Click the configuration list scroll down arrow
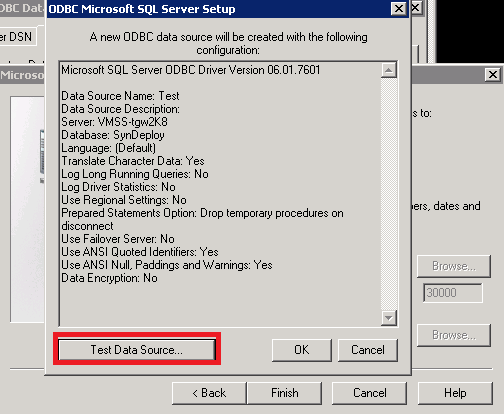This screenshot has height=414, width=504. 389,317
